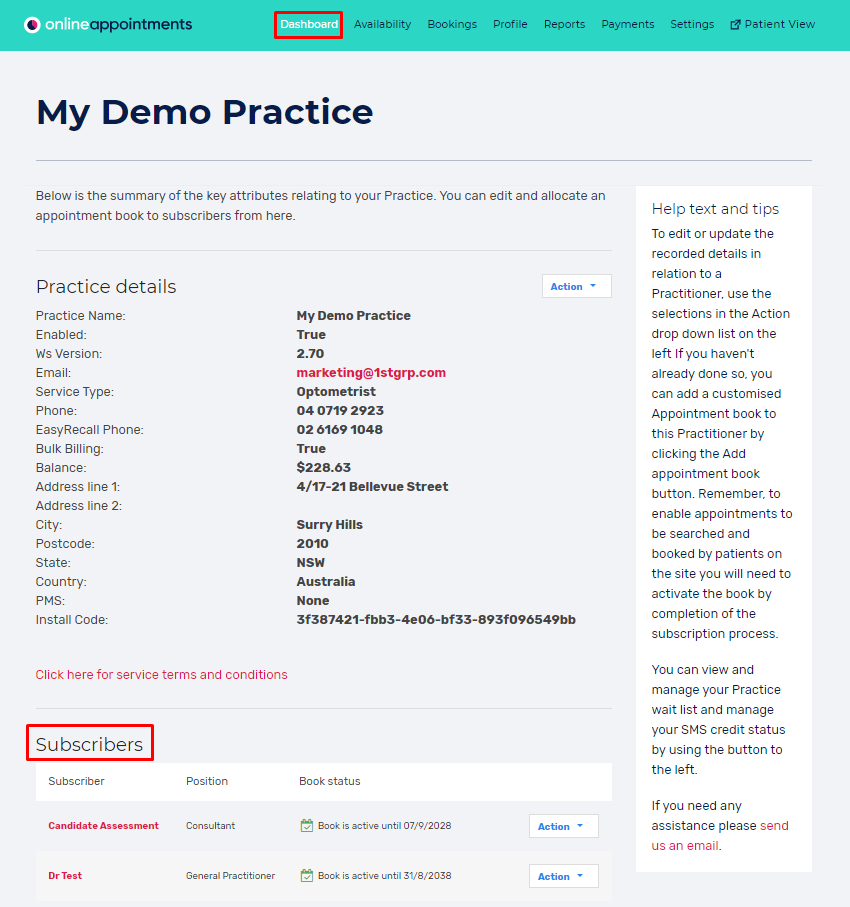The image size is (850, 907).
Task: Click the marketing@1stgrp.com email link
Action: tap(371, 373)
